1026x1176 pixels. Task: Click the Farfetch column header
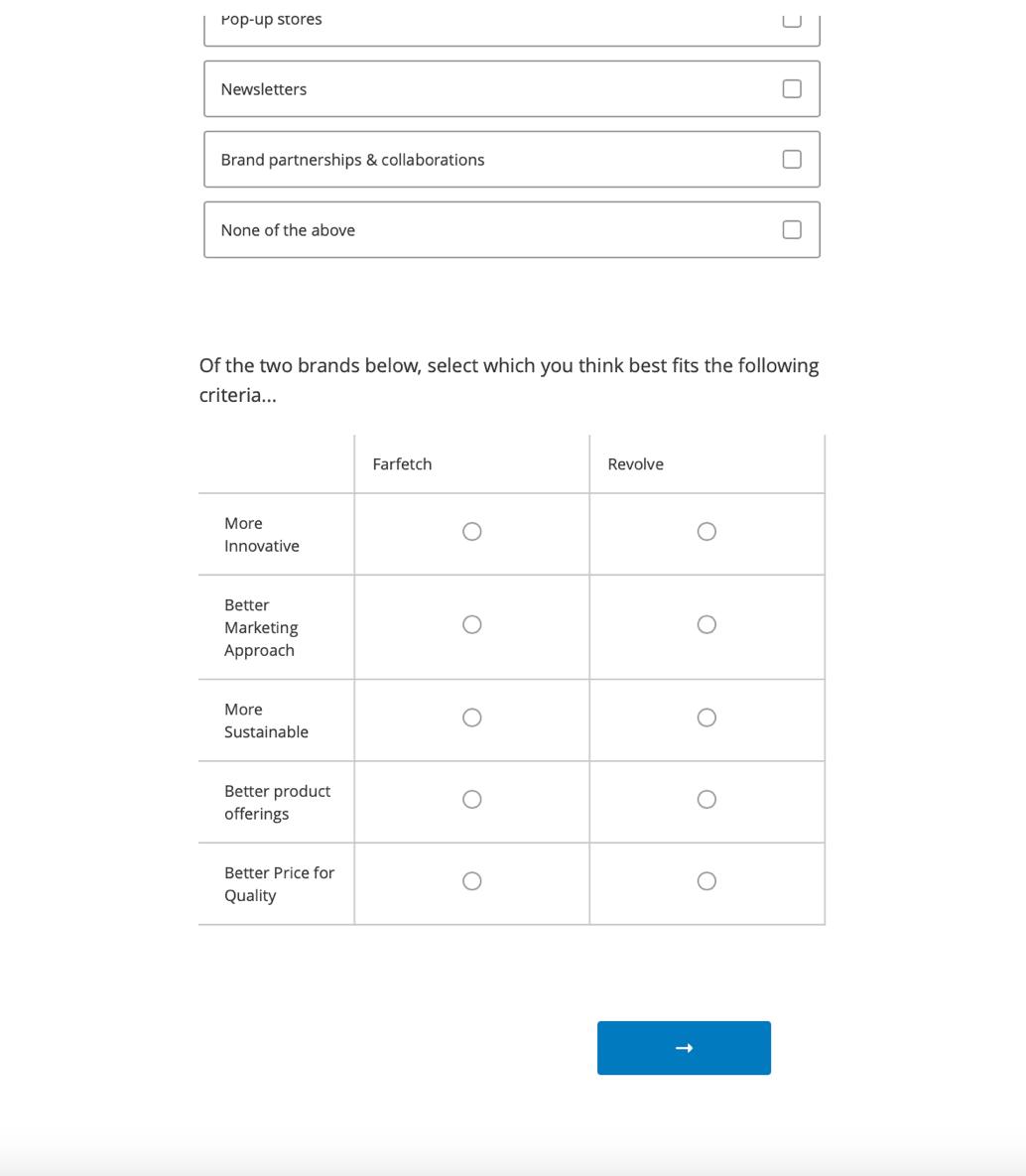click(x=402, y=464)
